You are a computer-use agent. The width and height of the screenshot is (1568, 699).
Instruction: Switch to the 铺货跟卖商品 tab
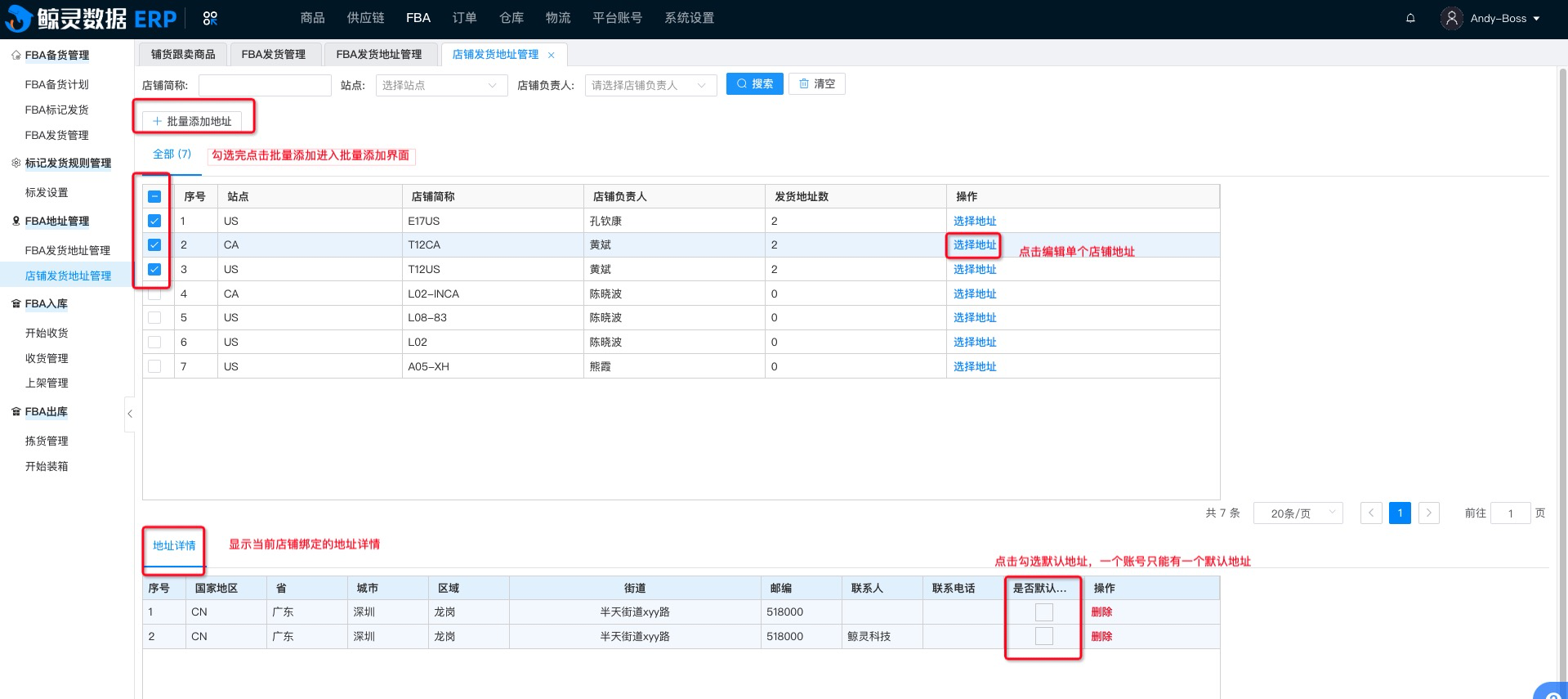click(x=183, y=55)
